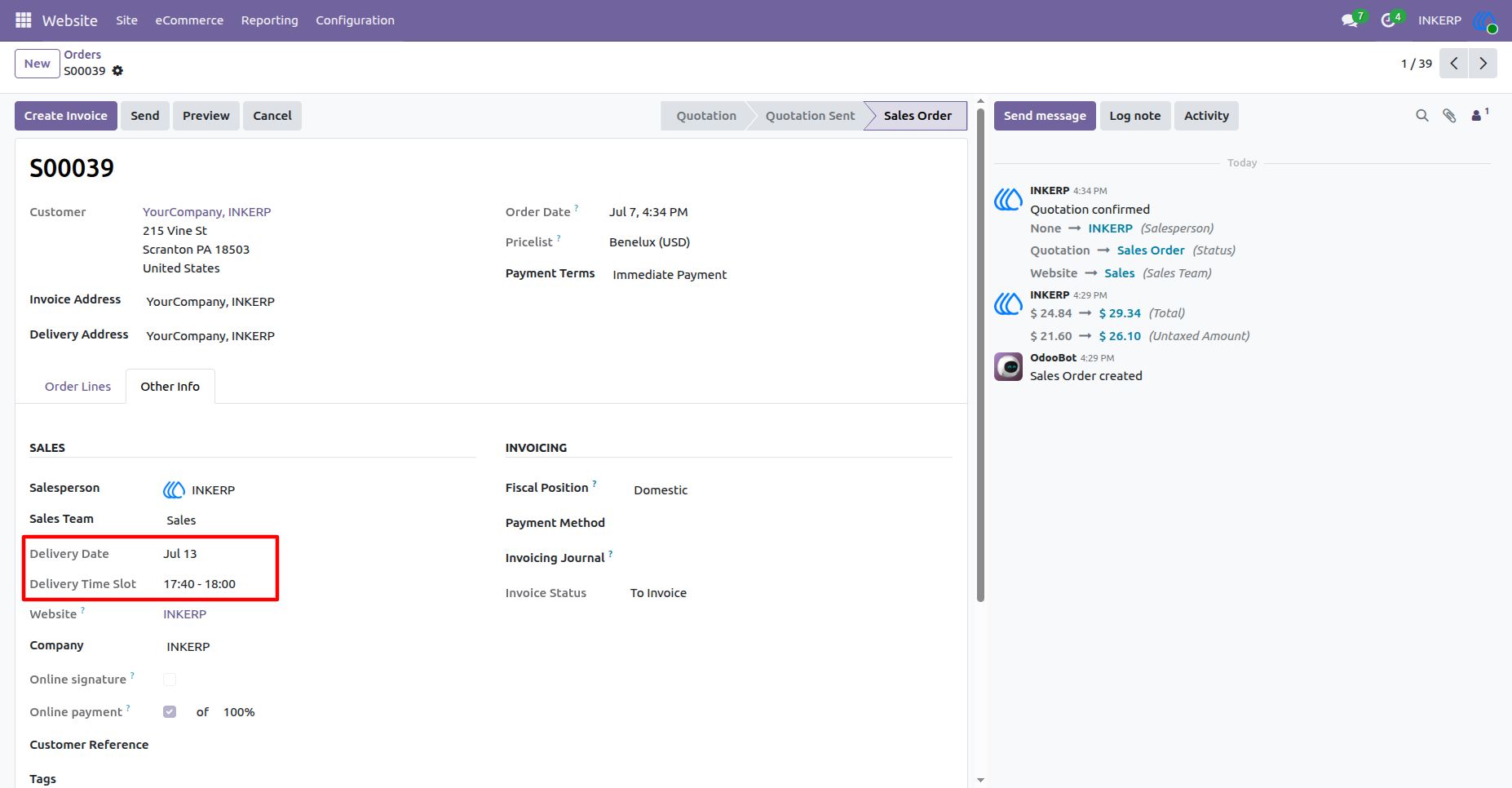Select the Quotation status stage
Image resolution: width=1512 pixels, height=788 pixels.
tap(706, 116)
